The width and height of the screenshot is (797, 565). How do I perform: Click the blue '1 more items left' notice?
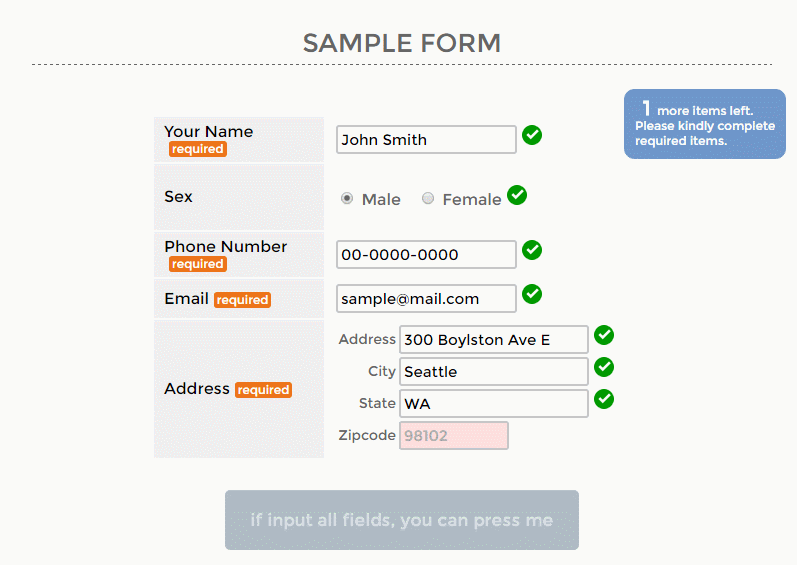pyautogui.click(x=704, y=124)
